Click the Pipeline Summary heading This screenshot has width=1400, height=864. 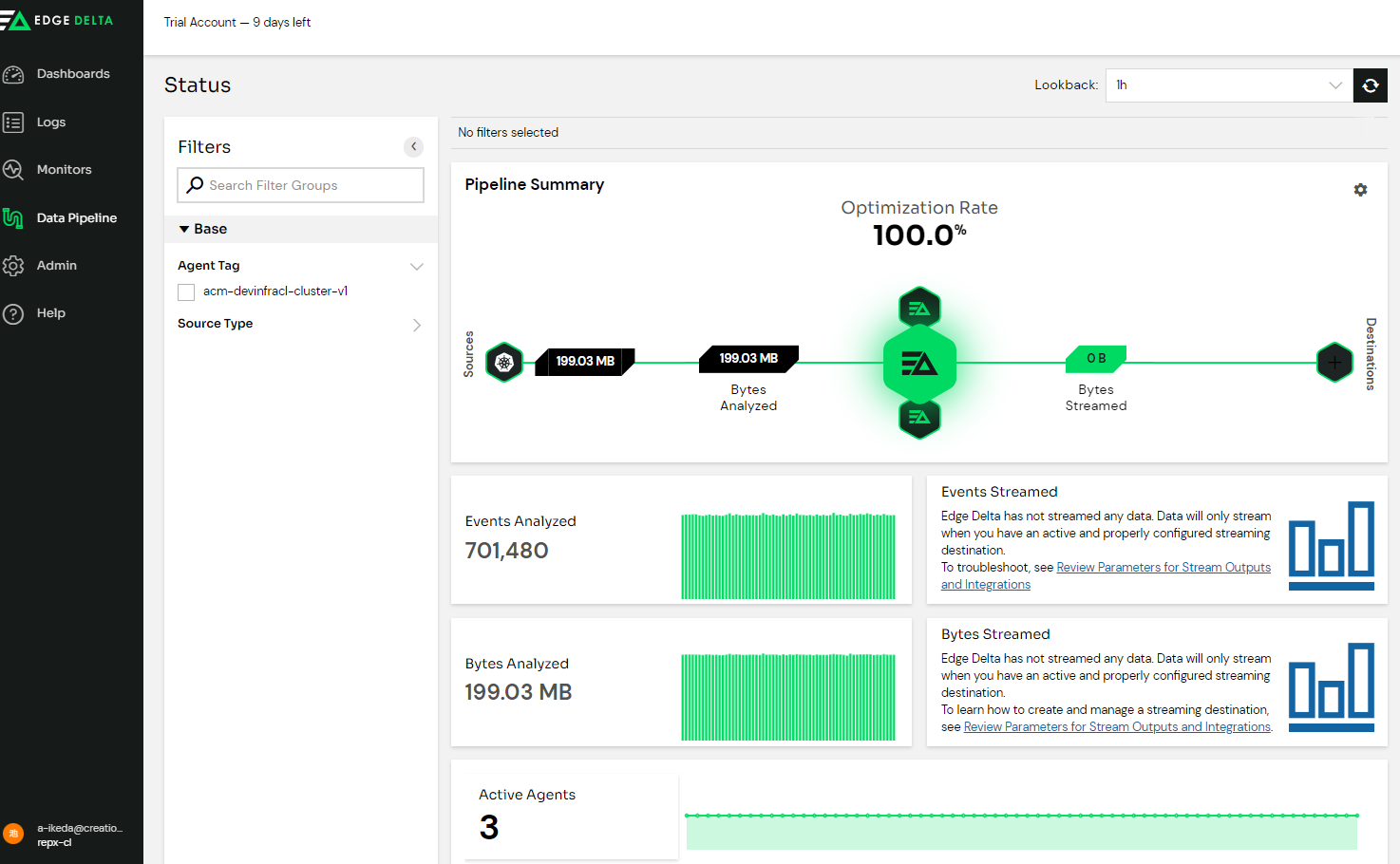pos(535,185)
